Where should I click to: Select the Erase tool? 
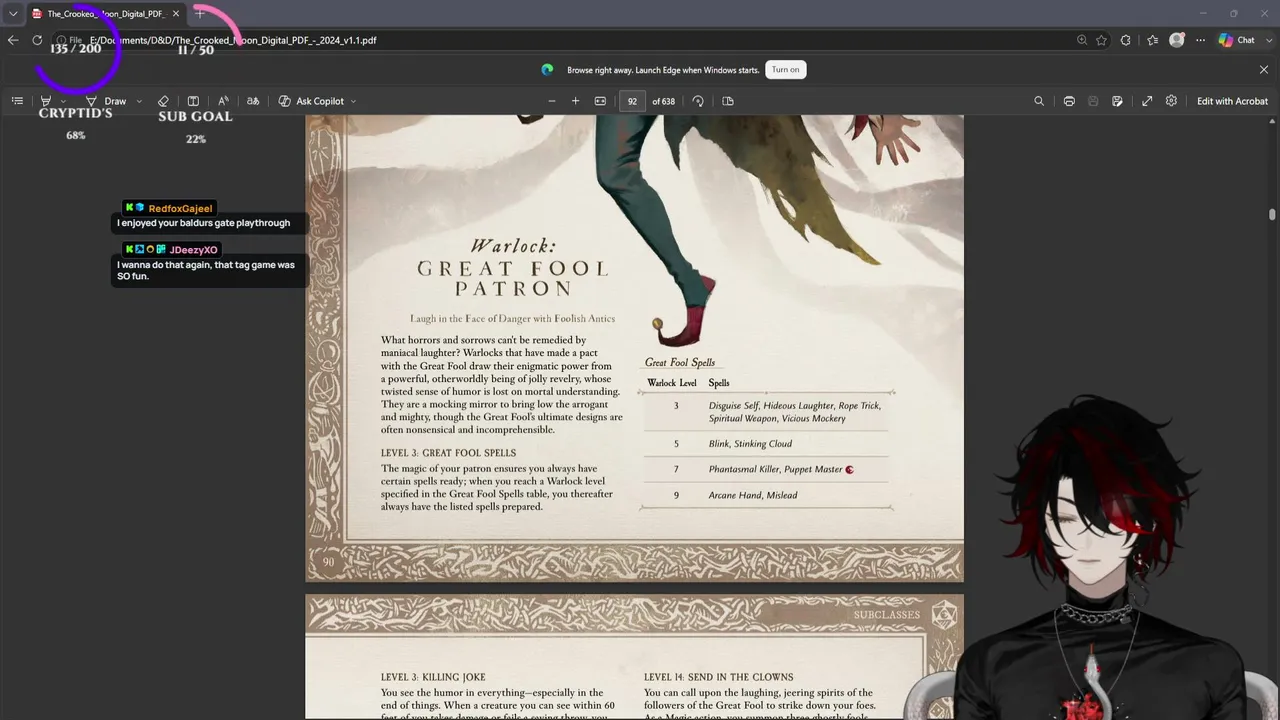163,101
